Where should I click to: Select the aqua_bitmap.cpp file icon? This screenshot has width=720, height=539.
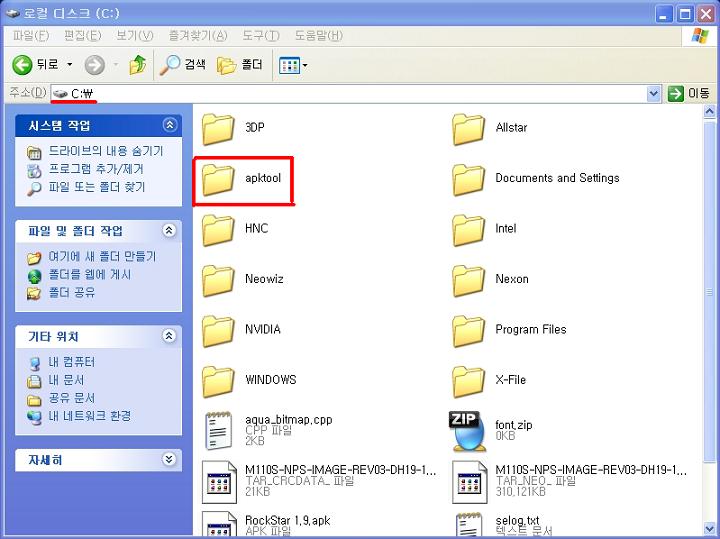218,431
